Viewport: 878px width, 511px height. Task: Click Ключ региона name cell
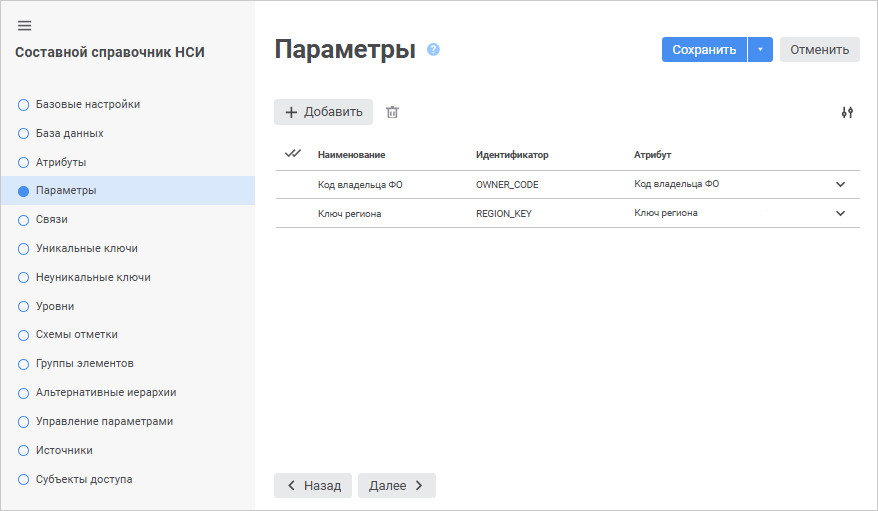coord(349,214)
